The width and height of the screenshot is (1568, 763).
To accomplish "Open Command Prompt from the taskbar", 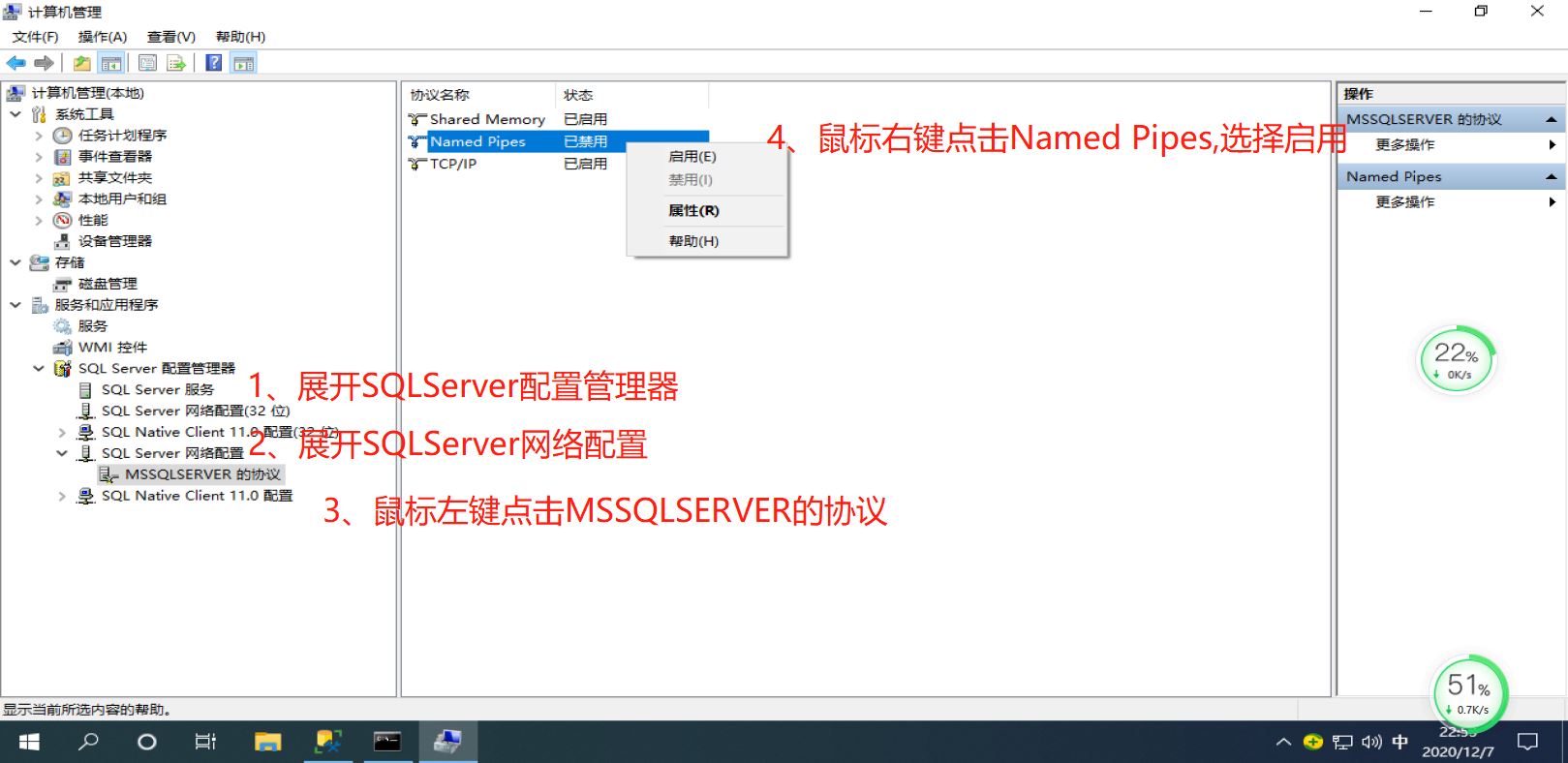I will pos(387,742).
